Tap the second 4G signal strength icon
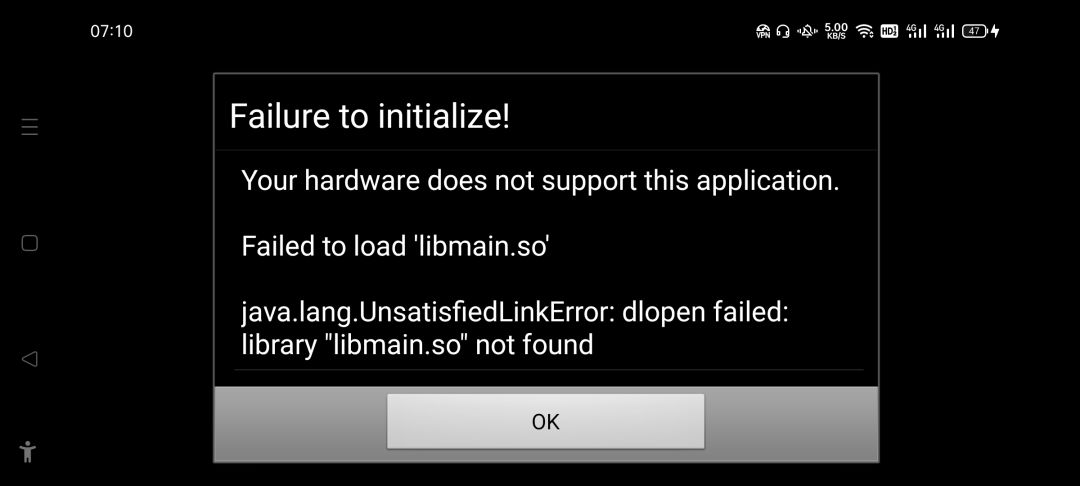 pos(944,31)
